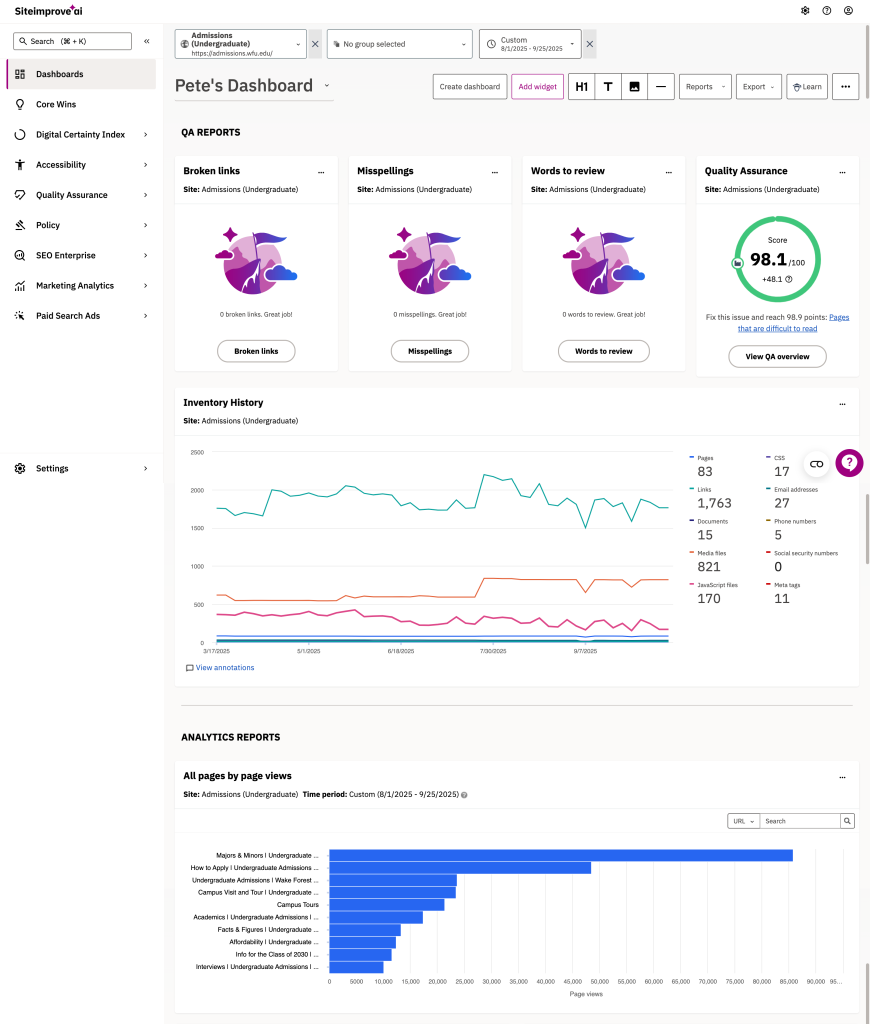Toggle the Links series in the chart legend

(x=705, y=489)
